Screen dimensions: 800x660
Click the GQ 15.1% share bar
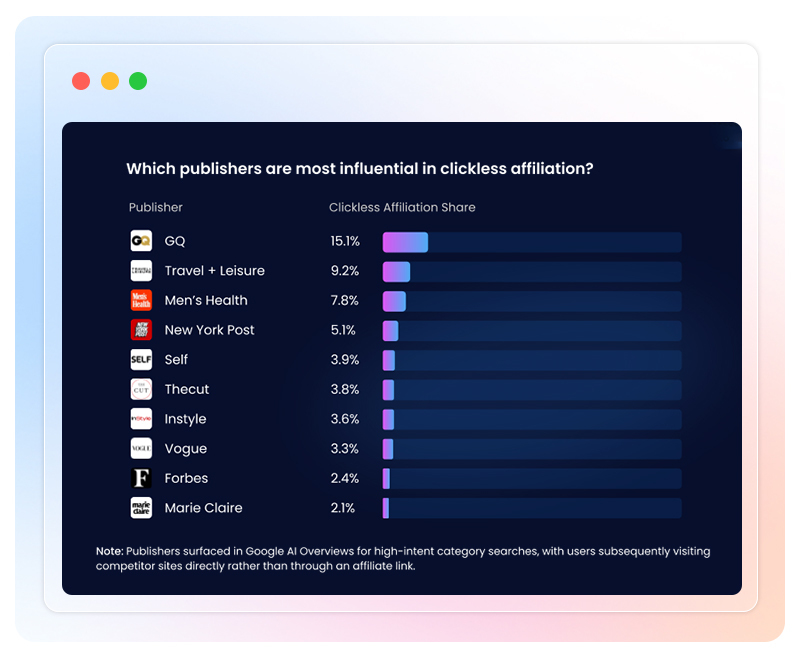pyautogui.click(x=405, y=242)
